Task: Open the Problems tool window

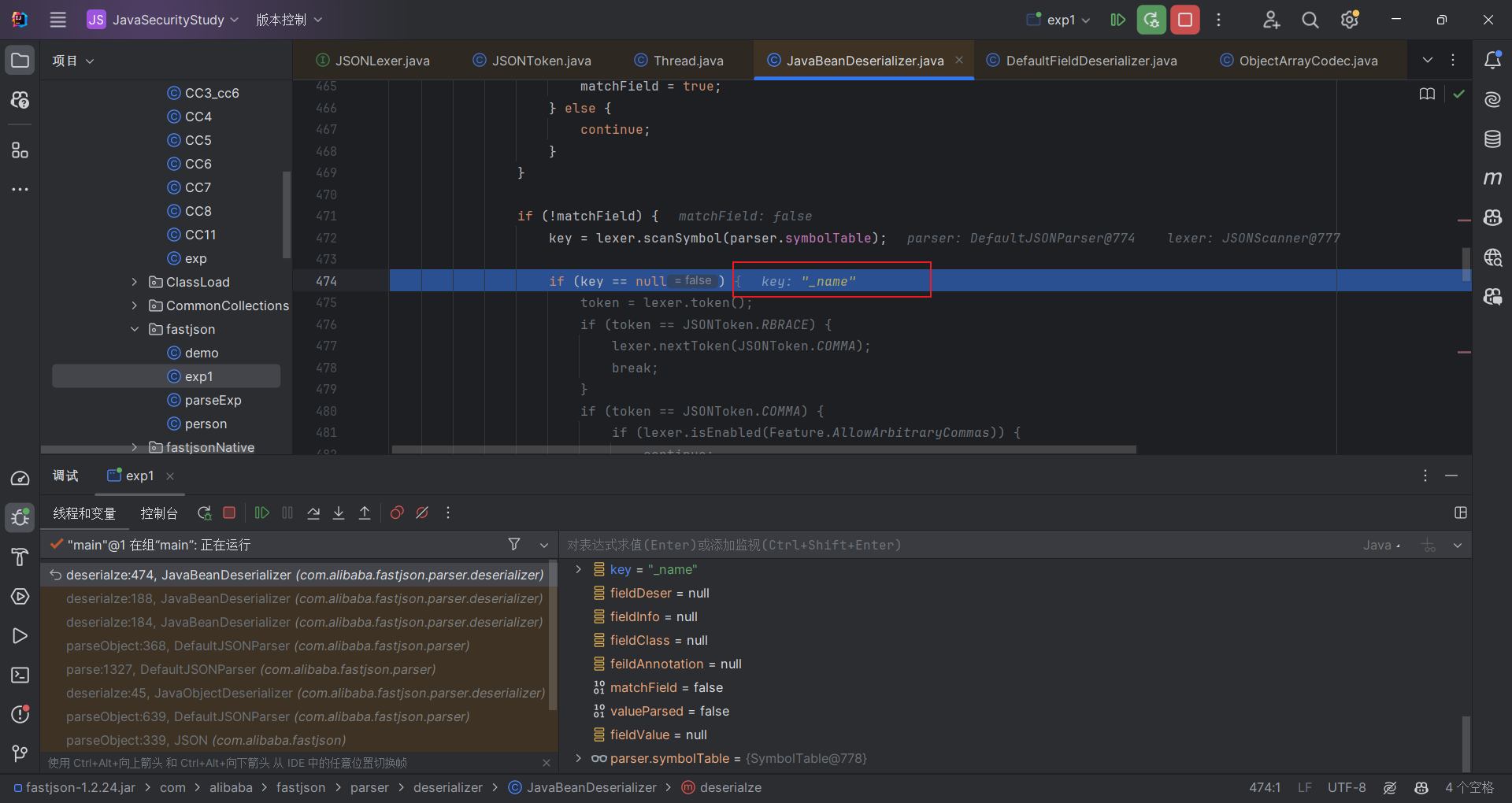Action: point(20,715)
